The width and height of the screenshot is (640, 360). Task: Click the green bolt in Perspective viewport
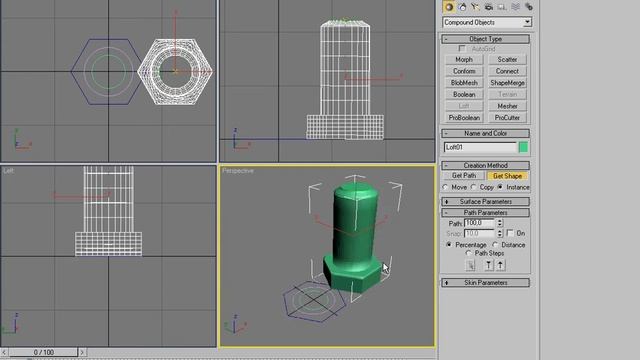[354, 237]
